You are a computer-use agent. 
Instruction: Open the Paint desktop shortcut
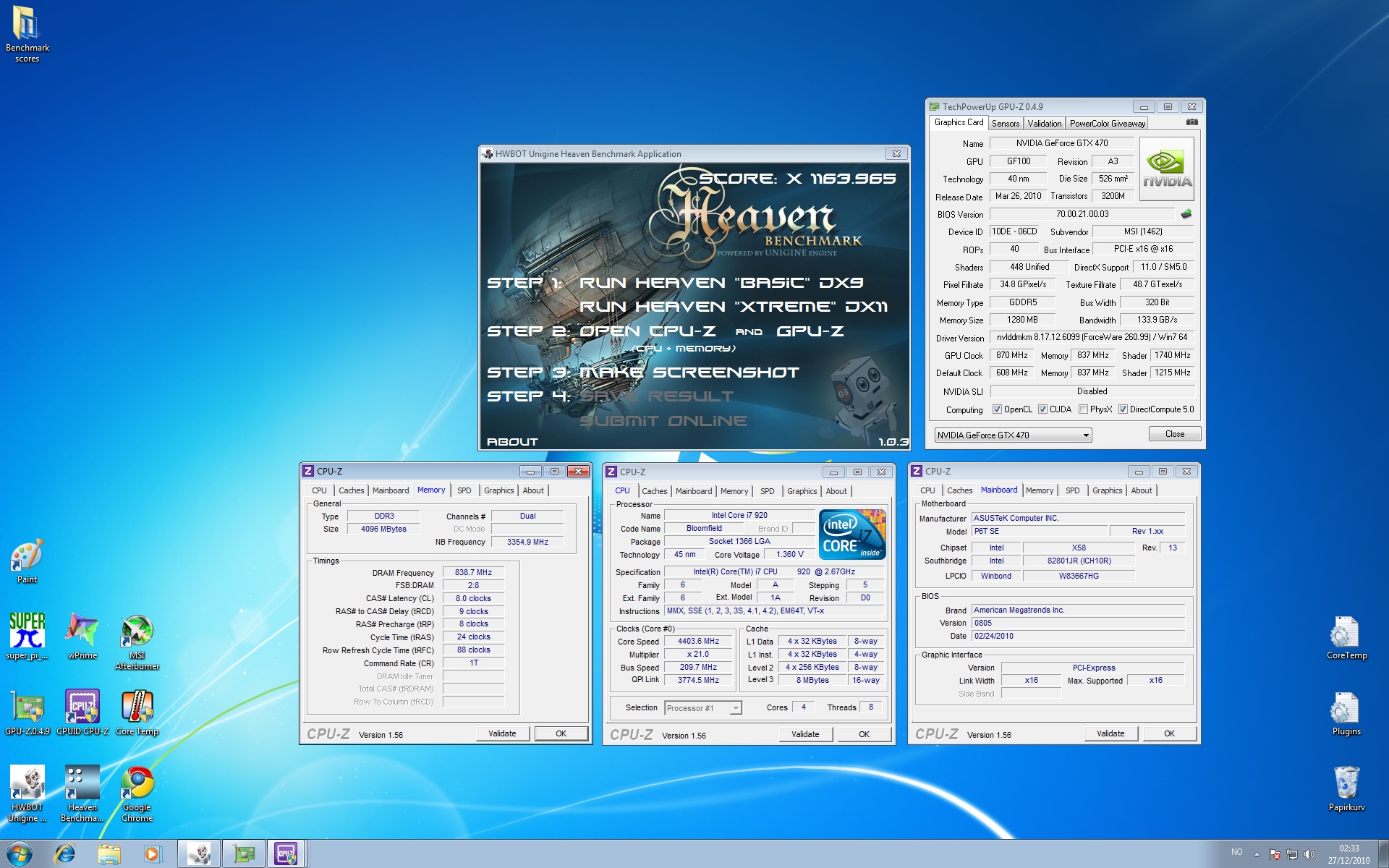click(27, 561)
